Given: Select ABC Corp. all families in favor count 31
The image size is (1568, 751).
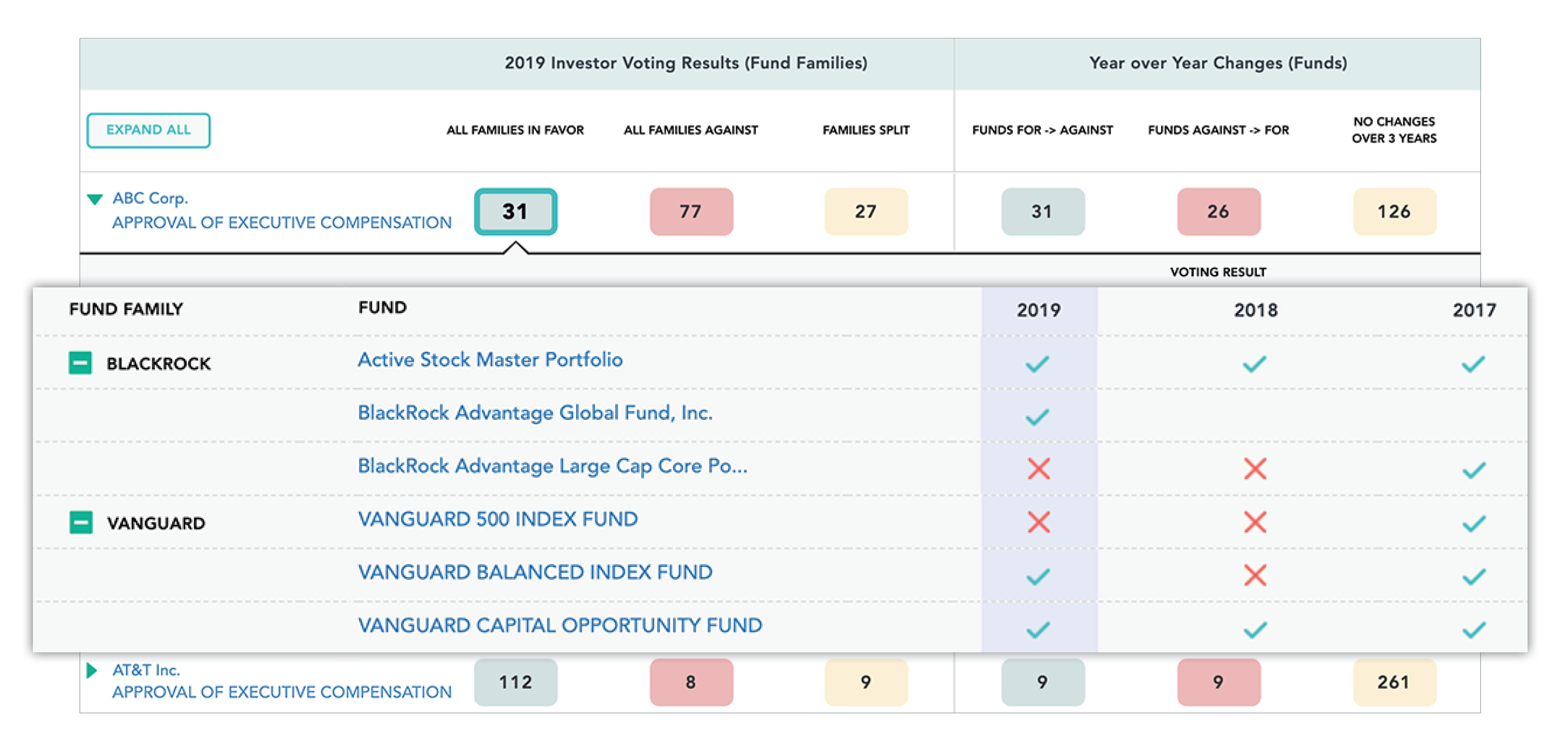Looking at the screenshot, I should (x=516, y=212).
